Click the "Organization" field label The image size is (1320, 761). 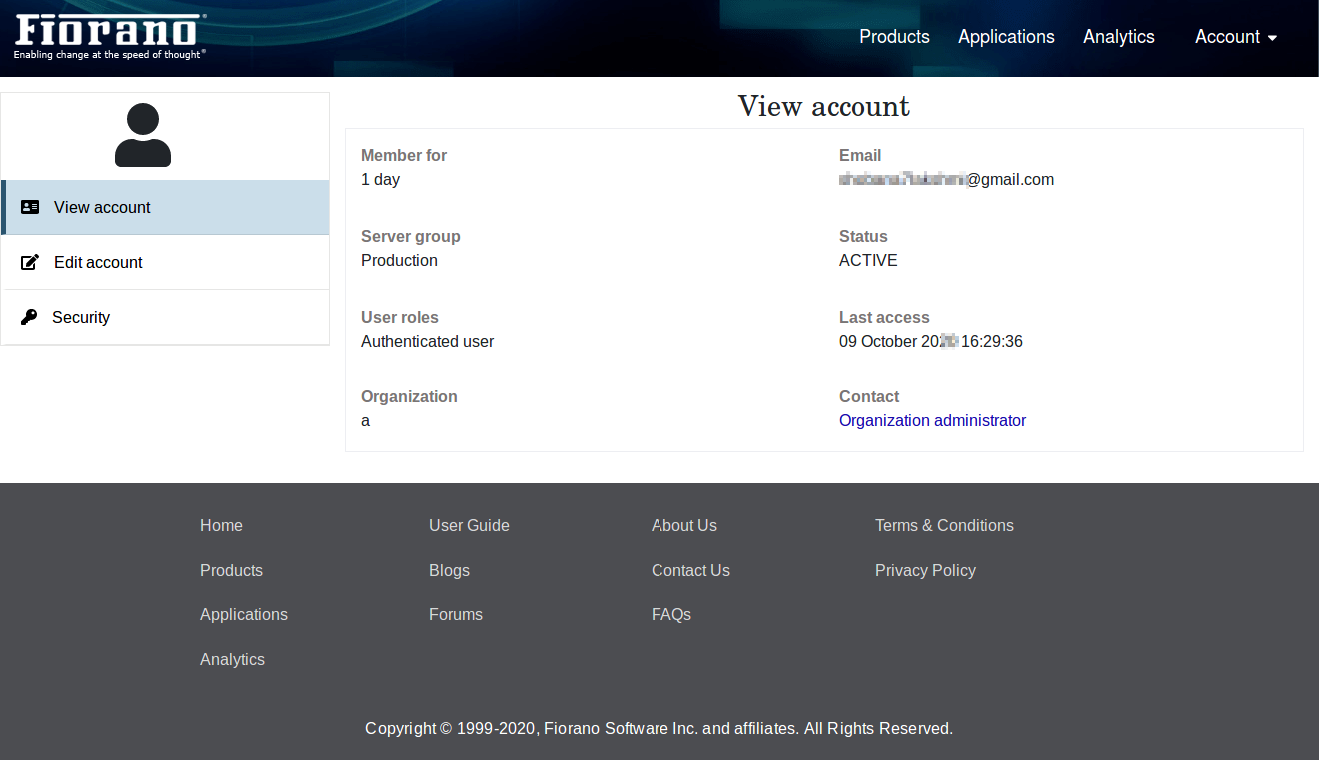tap(409, 397)
